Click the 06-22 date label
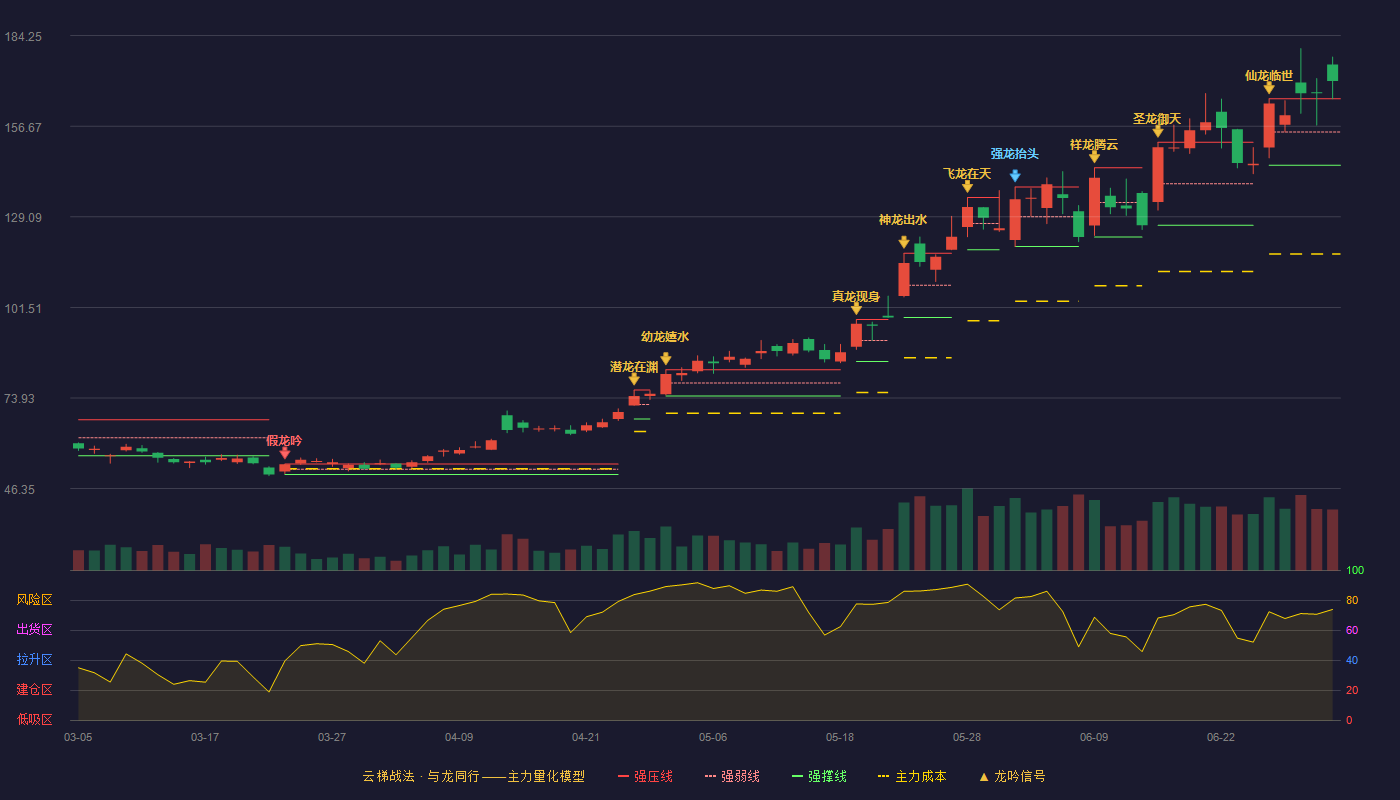1400x800 pixels. tap(1221, 737)
